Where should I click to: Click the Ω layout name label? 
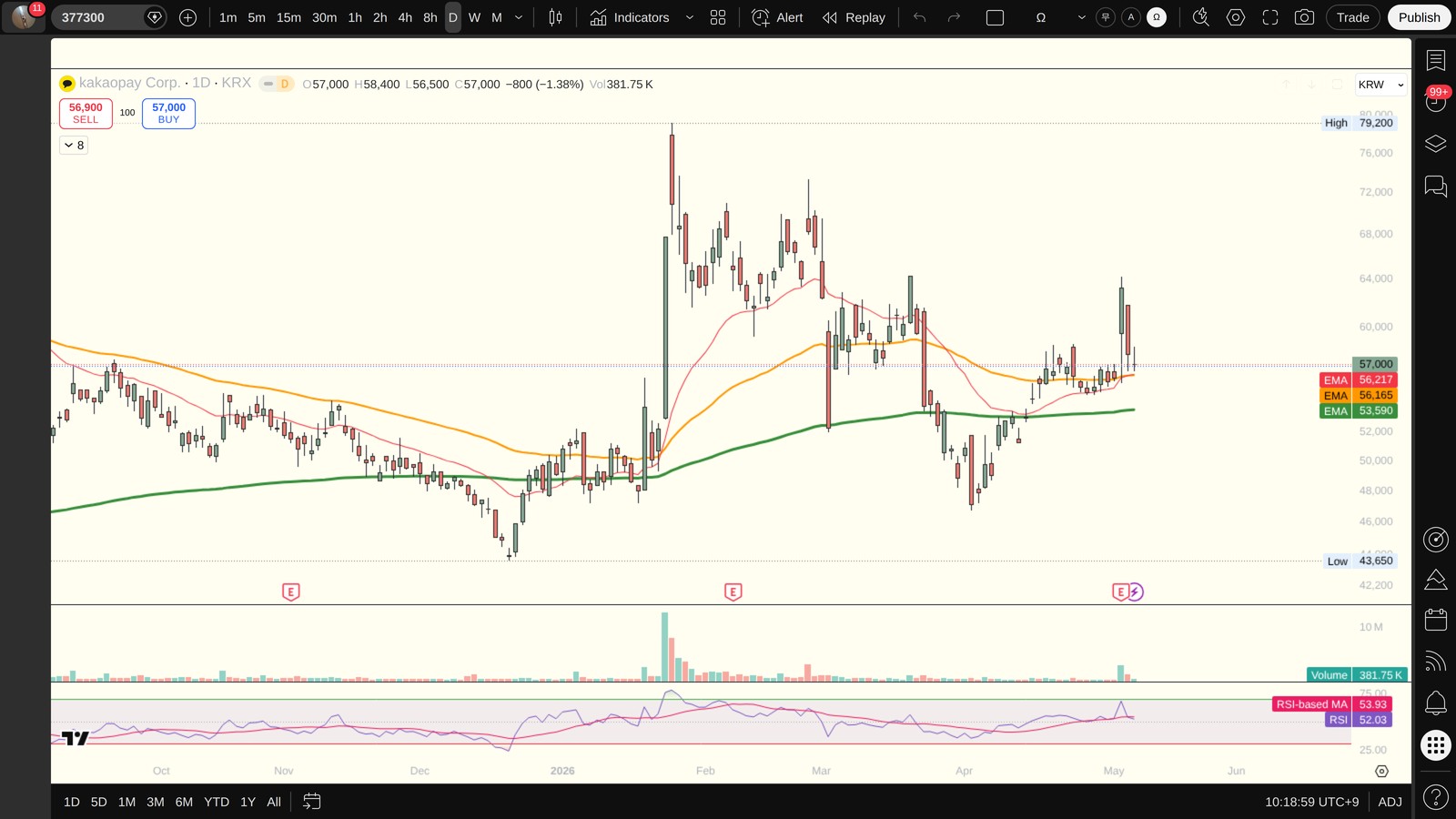point(1041,17)
